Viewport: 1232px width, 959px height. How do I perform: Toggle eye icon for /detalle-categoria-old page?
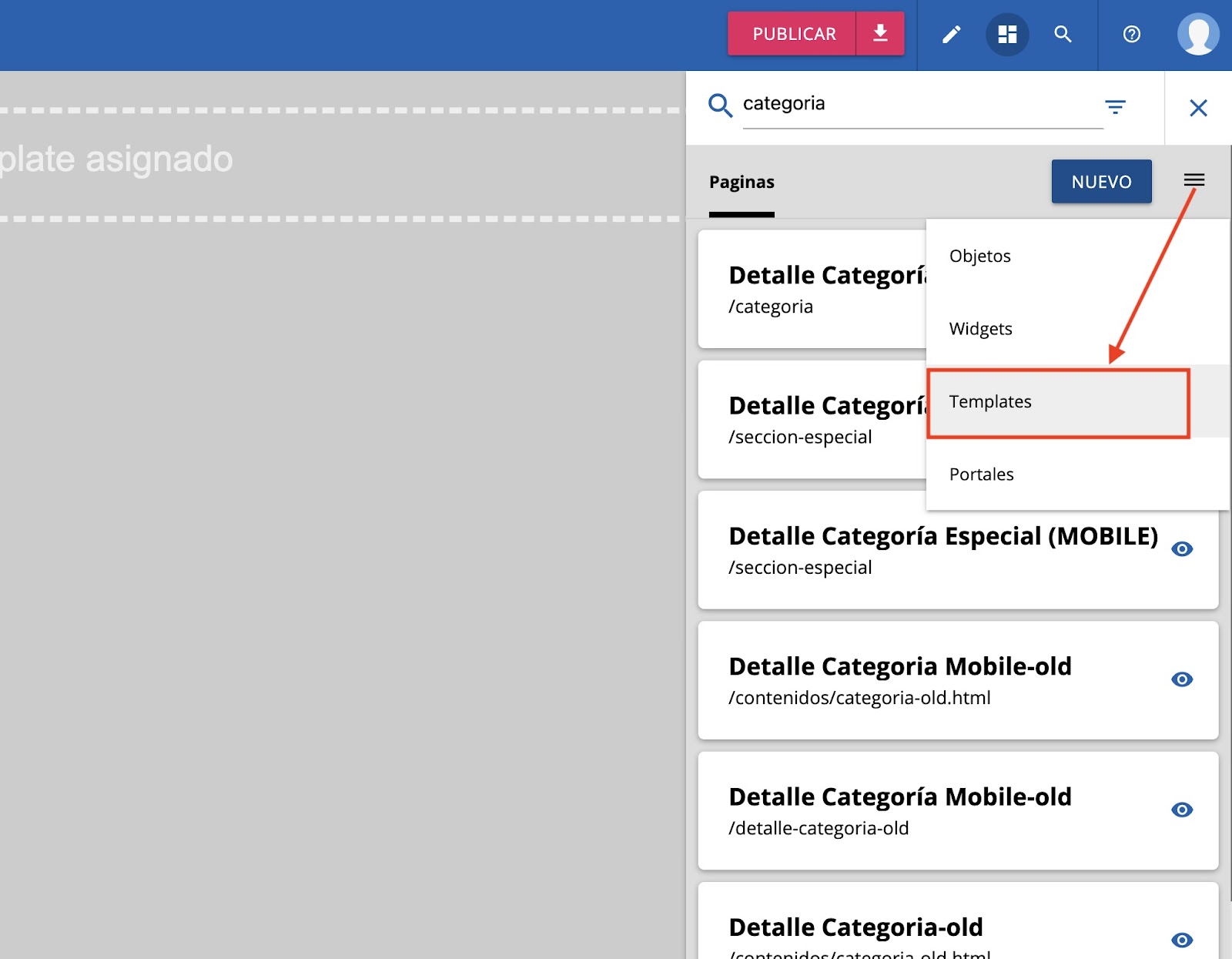point(1182,810)
